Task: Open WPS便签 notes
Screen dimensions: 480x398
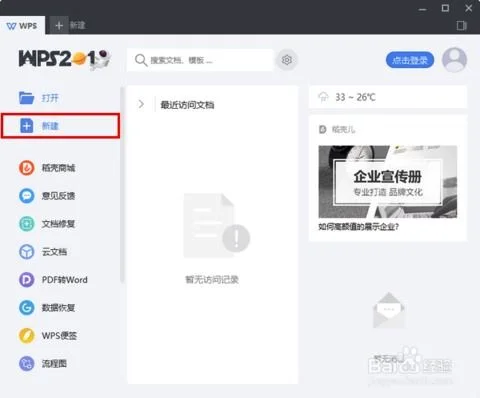Action: pyautogui.click(x=48, y=336)
